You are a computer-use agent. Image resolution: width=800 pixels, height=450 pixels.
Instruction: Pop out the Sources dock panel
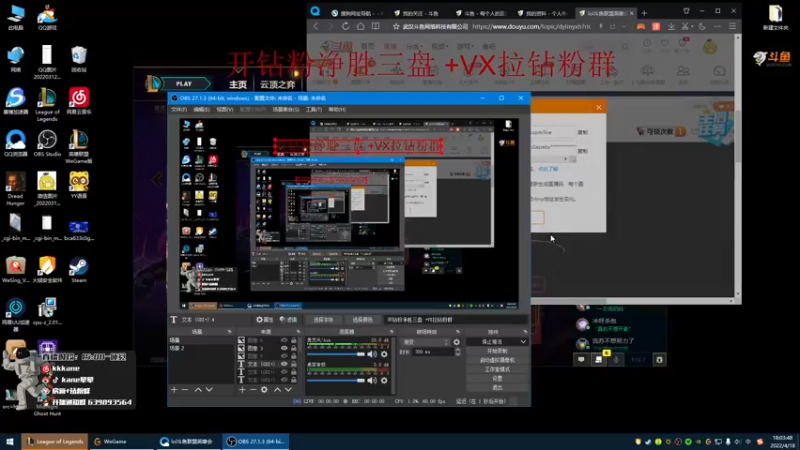(298, 332)
